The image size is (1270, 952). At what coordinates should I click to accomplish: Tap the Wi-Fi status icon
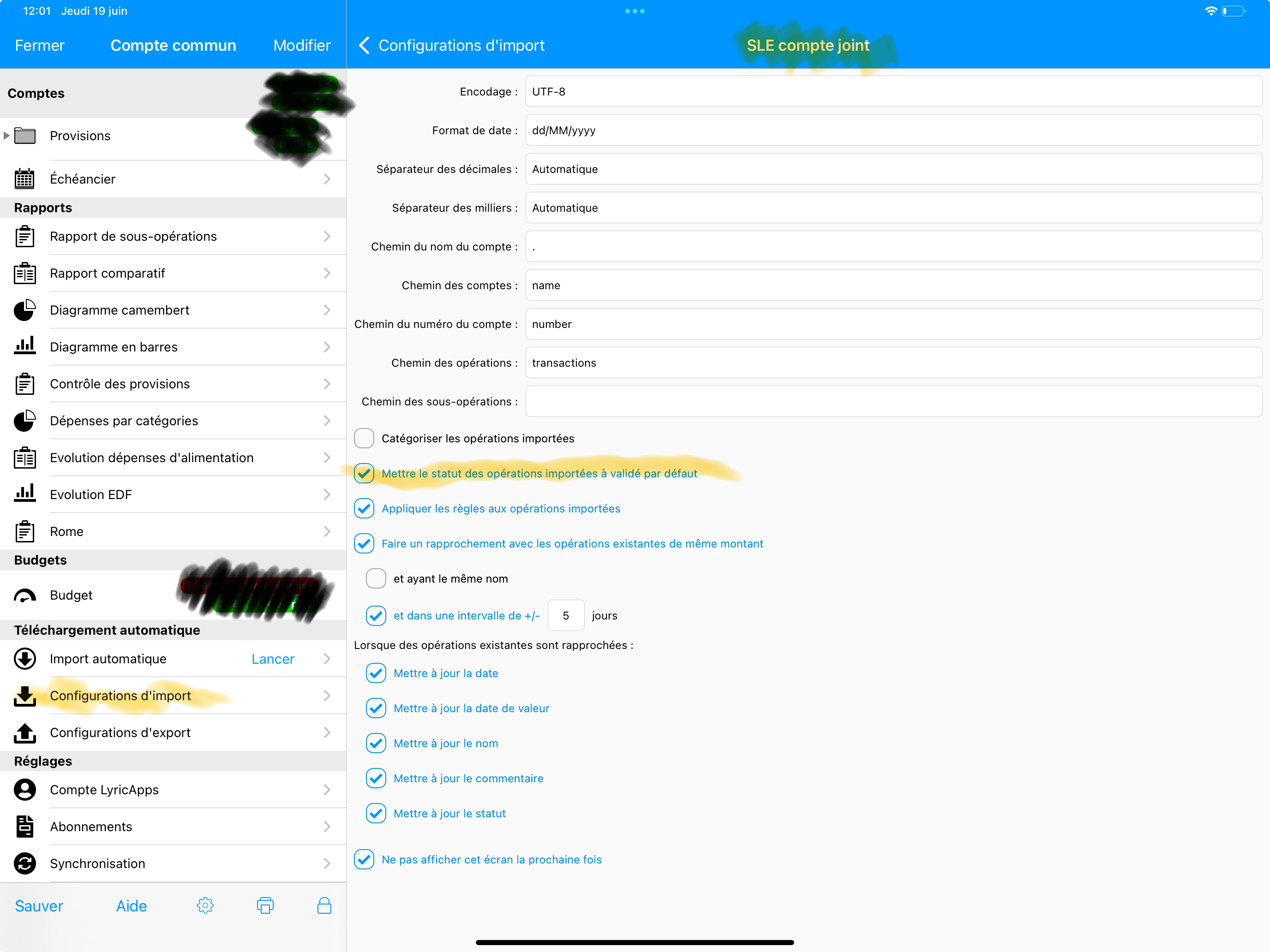[x=1211, y=11]
